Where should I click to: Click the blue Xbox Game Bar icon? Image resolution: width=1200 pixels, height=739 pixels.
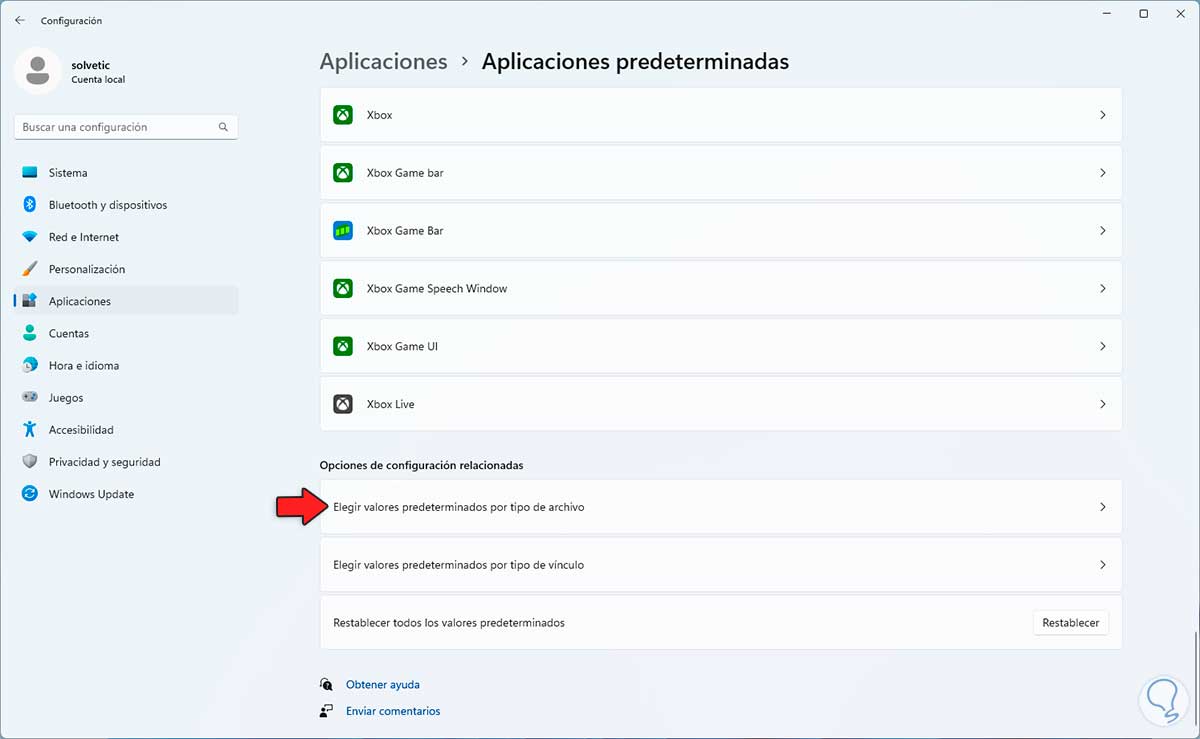point(343,231)
